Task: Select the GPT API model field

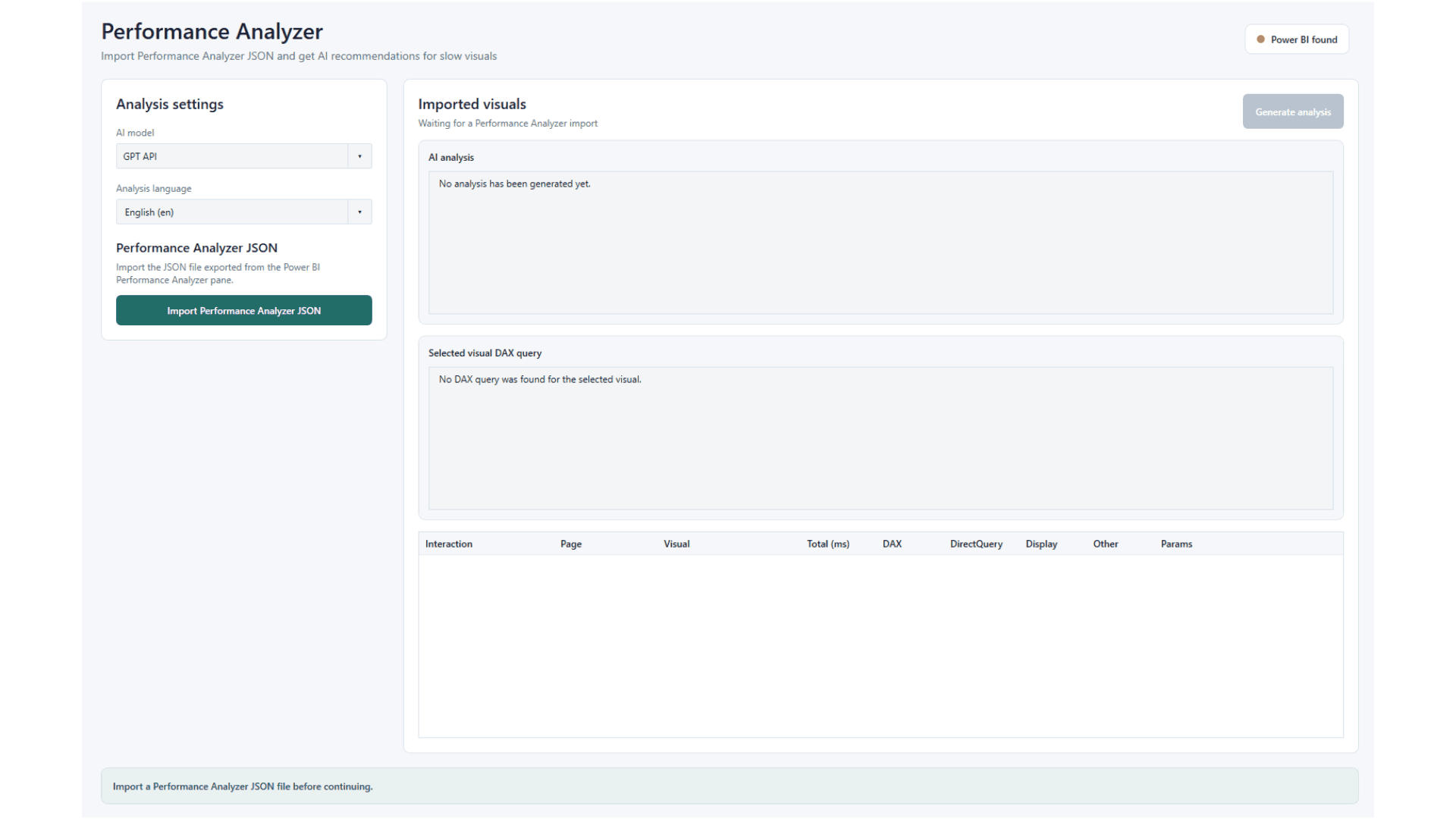Action: [x=243, y=156]
